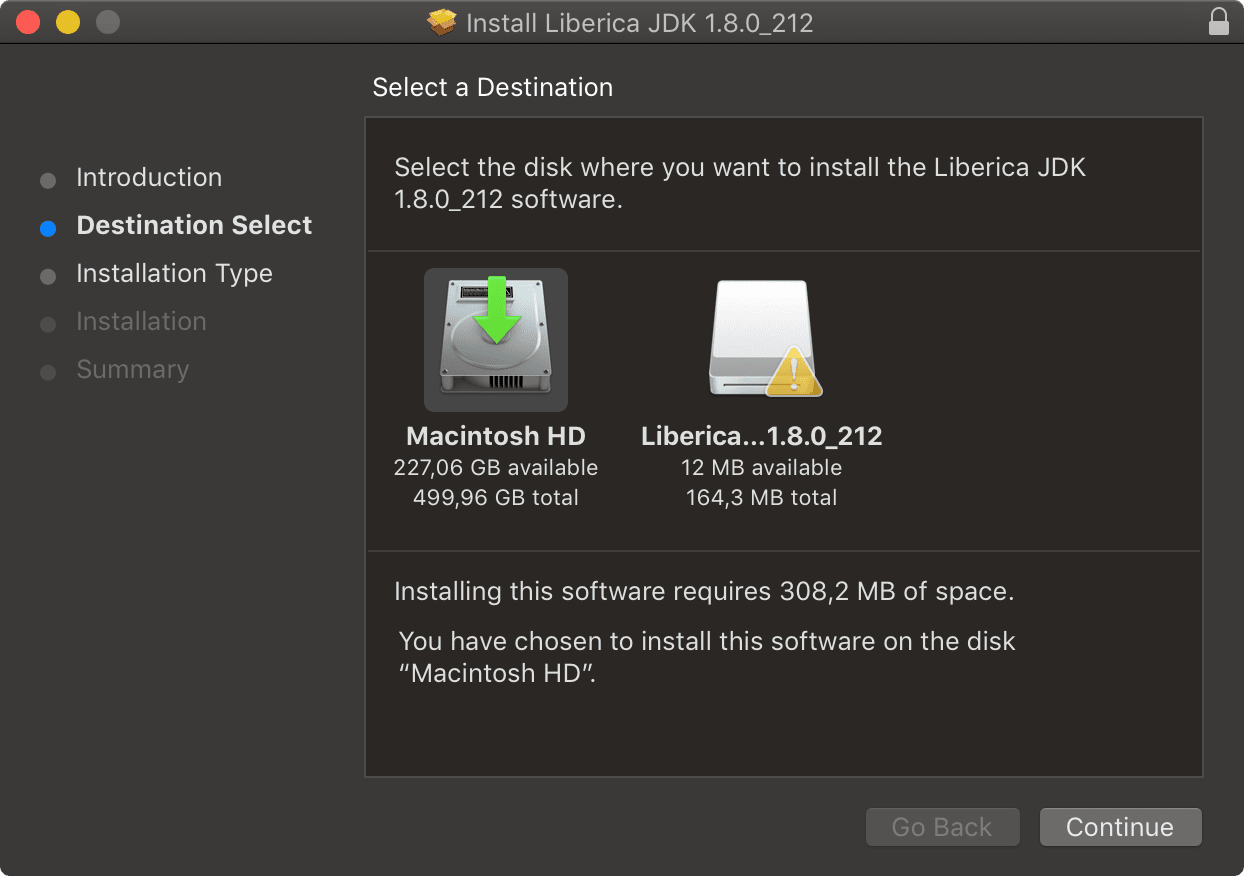1244x876 pixels.
Task: Select Introduction in the steps sidebar
Action: [x=148, y=177]
